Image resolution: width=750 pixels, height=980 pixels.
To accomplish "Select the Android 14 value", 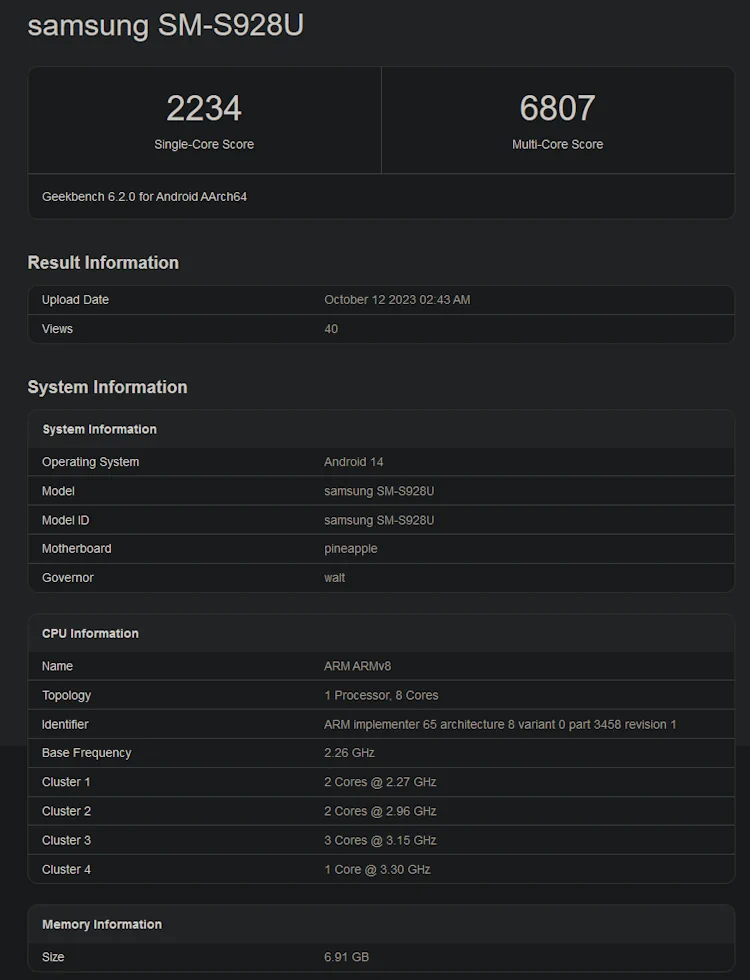I will point(354,462).
